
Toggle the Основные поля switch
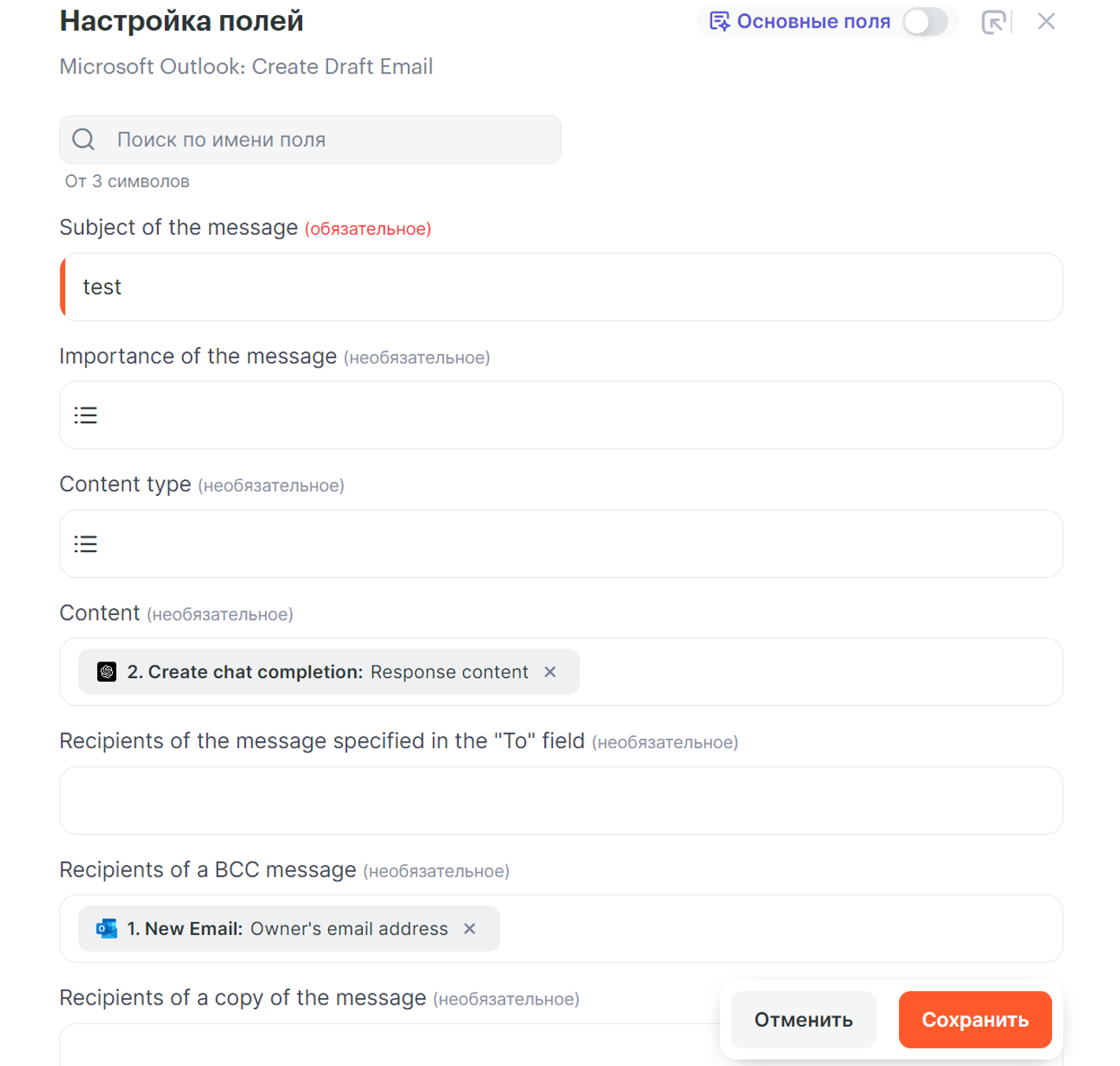925,22
